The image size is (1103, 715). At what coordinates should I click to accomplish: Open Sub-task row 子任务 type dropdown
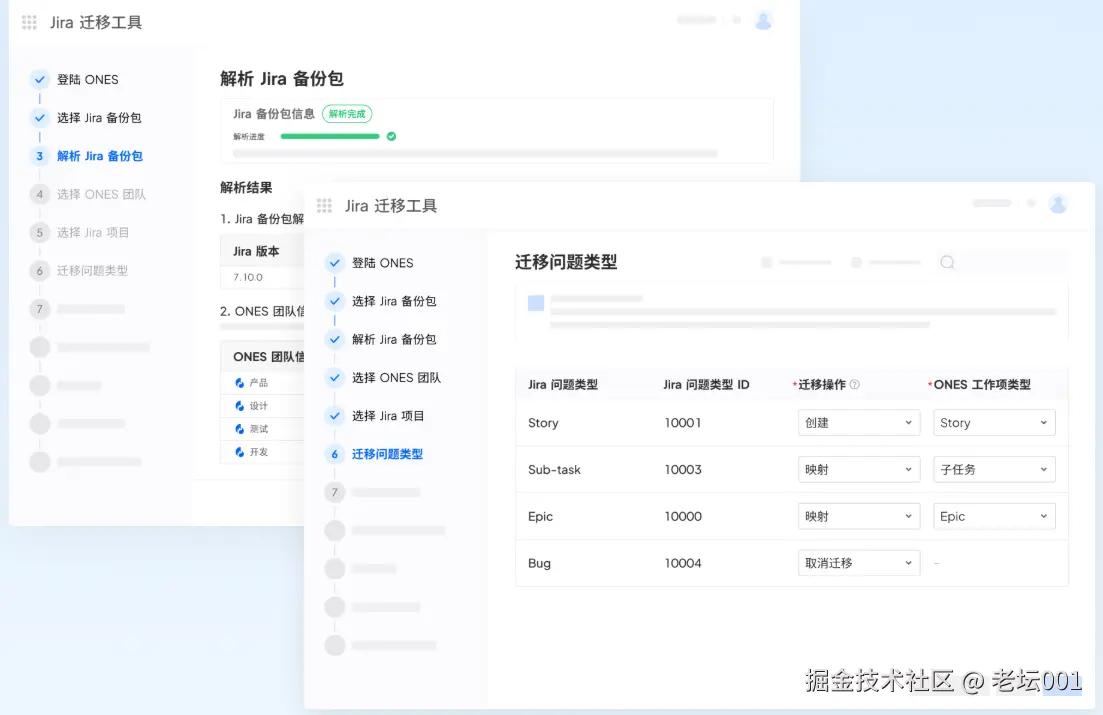pos(994,469)
